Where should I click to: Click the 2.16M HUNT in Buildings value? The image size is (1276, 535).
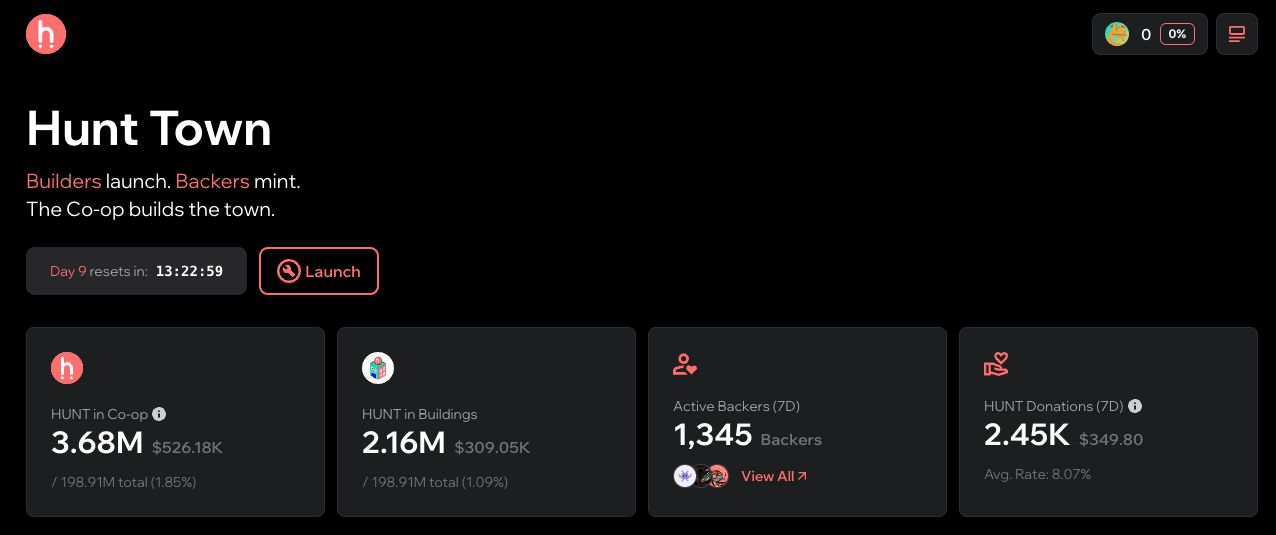click(x=403, y=442)
